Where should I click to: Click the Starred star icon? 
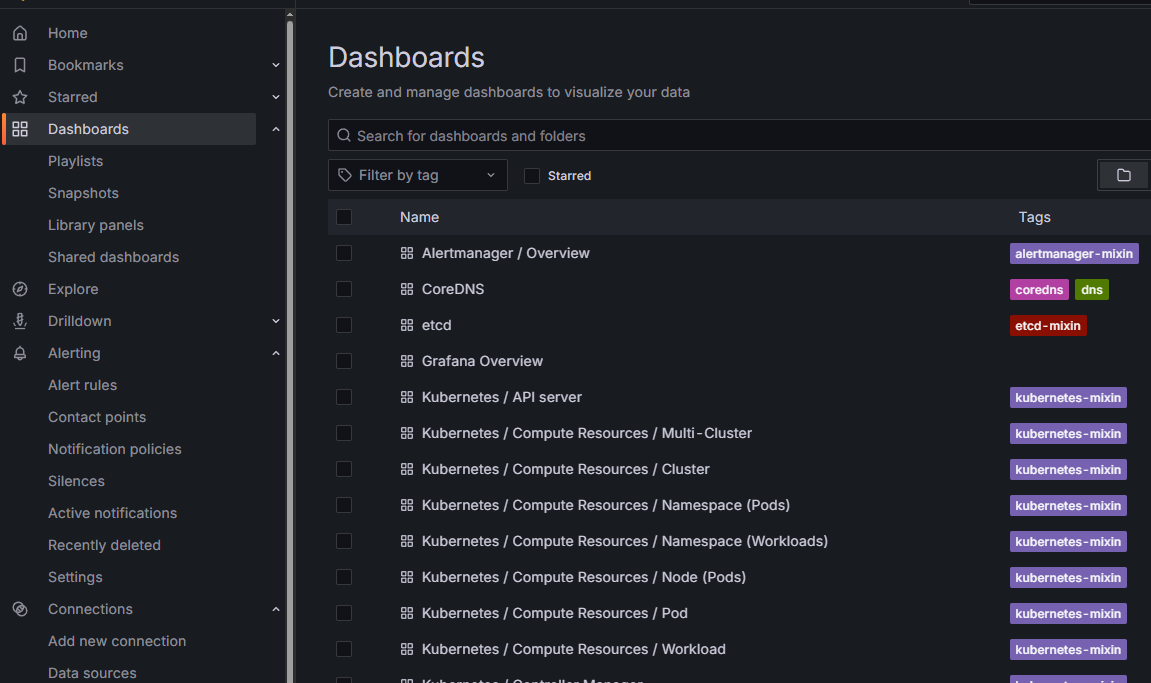click(x=20, y=97)
